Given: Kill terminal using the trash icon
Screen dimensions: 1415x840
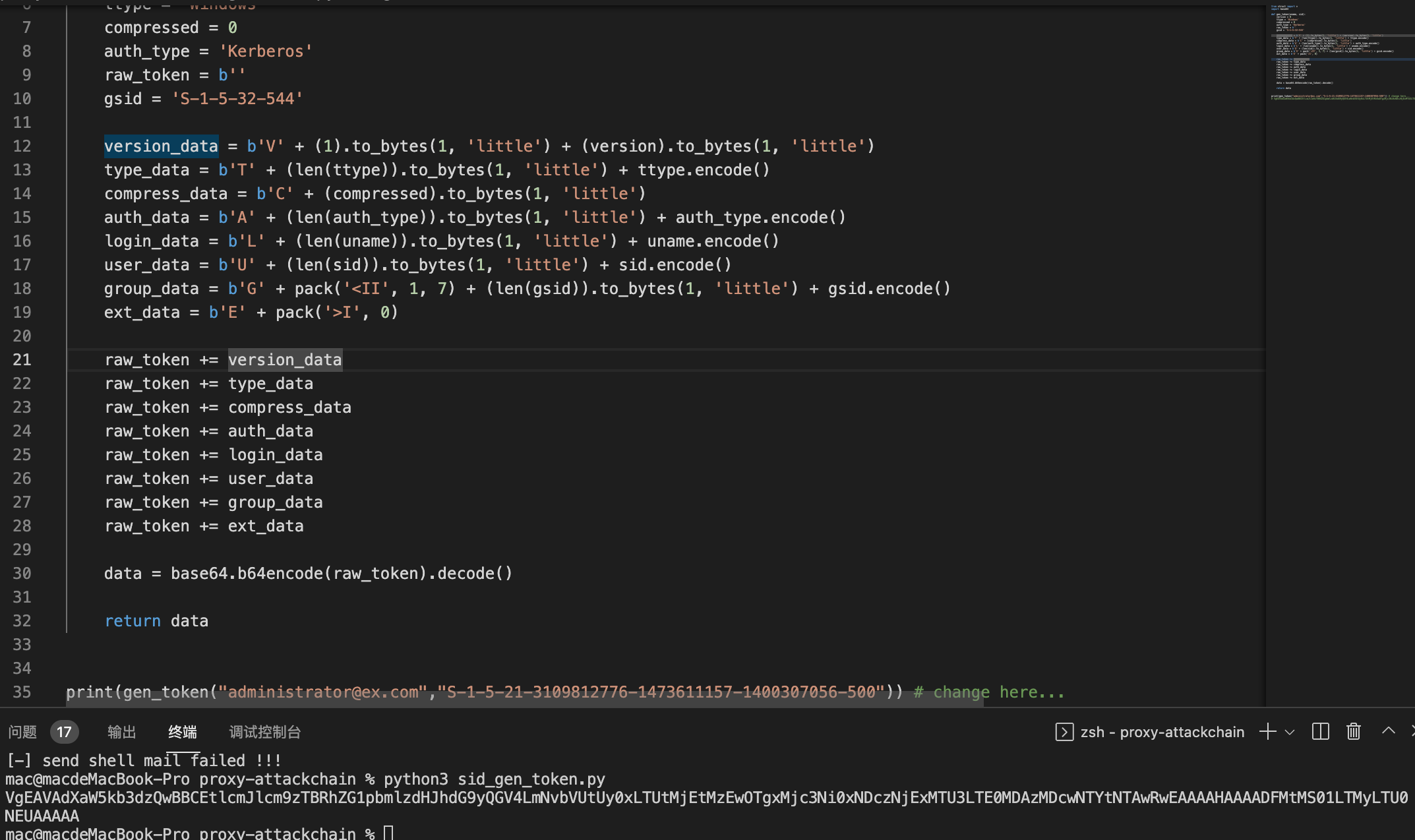Looking at the screenshot, I should coord(1354,732).
